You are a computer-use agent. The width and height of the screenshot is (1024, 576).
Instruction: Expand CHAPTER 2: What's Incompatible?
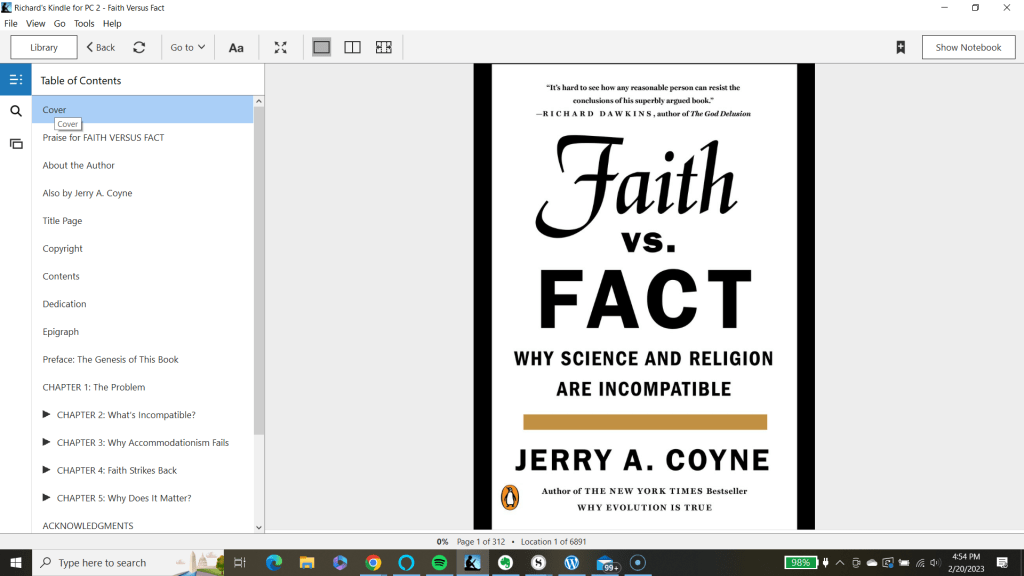(47, 414)
